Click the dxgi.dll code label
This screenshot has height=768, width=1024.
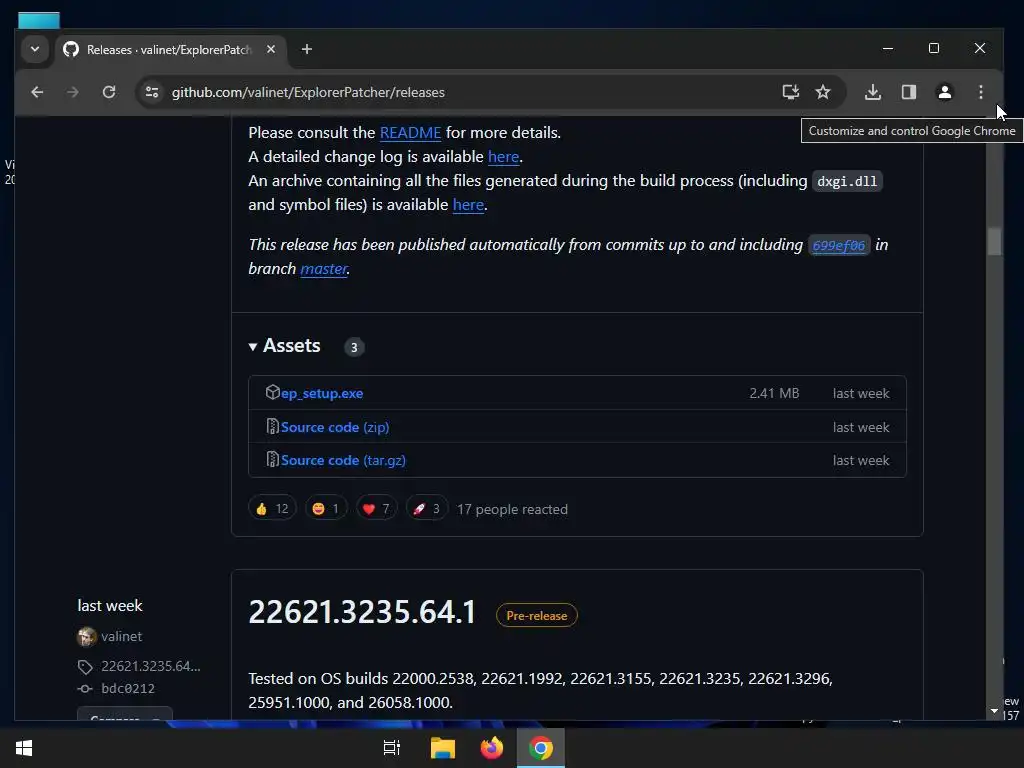(x=847, y=181)
